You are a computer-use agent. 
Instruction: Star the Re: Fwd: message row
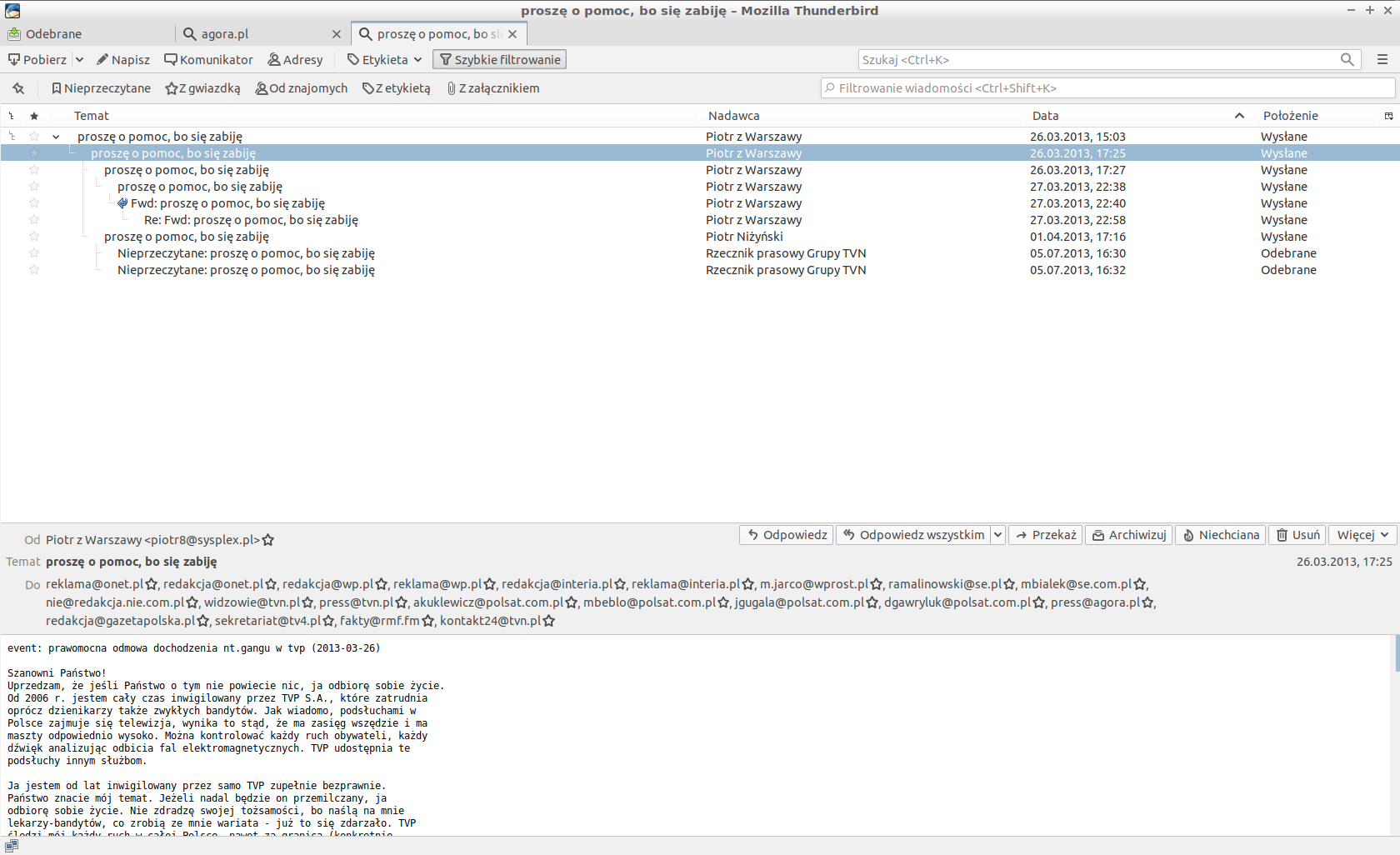[x=34, y=220]
